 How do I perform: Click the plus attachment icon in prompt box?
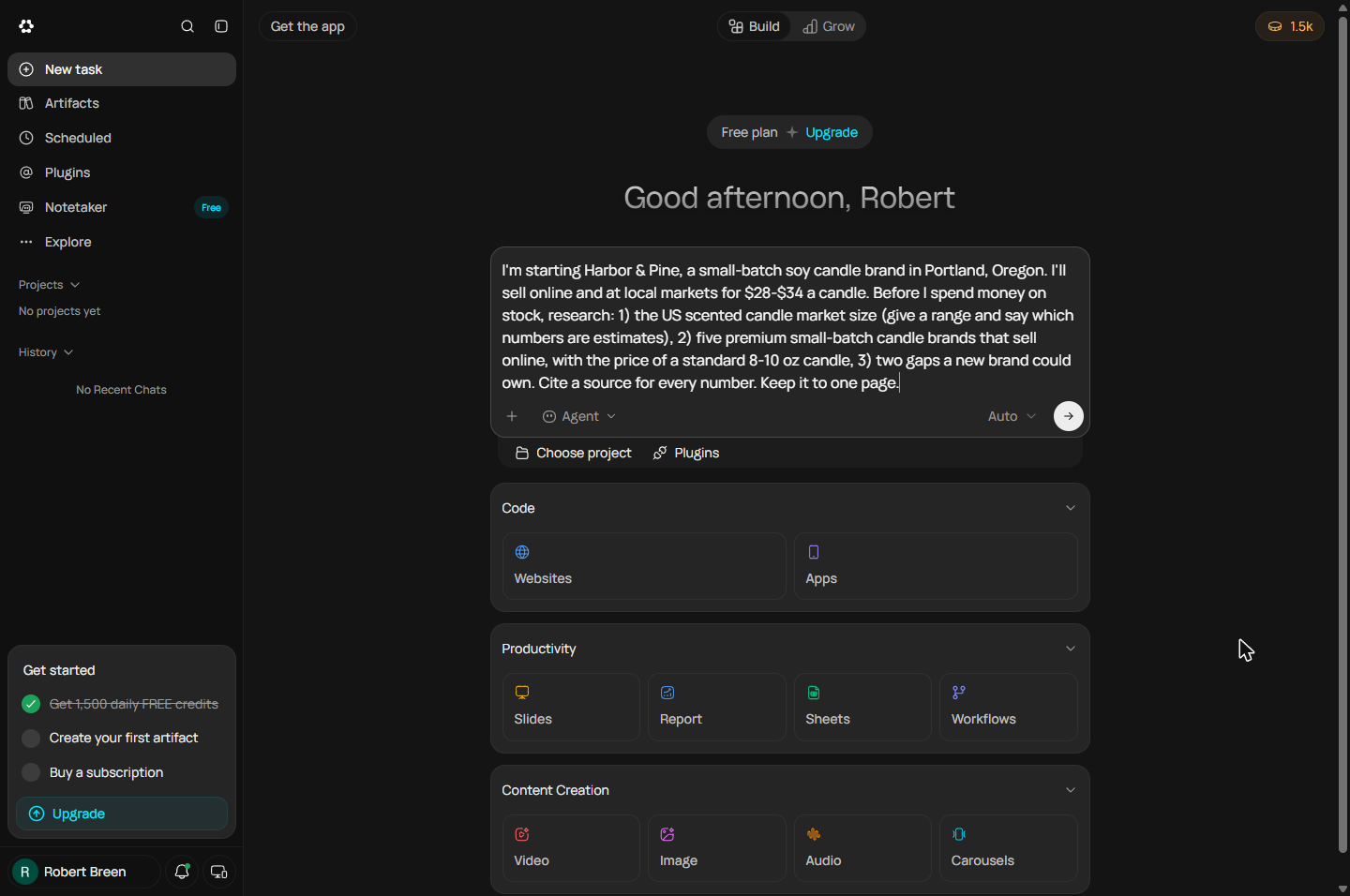click(x=512, y=416)
